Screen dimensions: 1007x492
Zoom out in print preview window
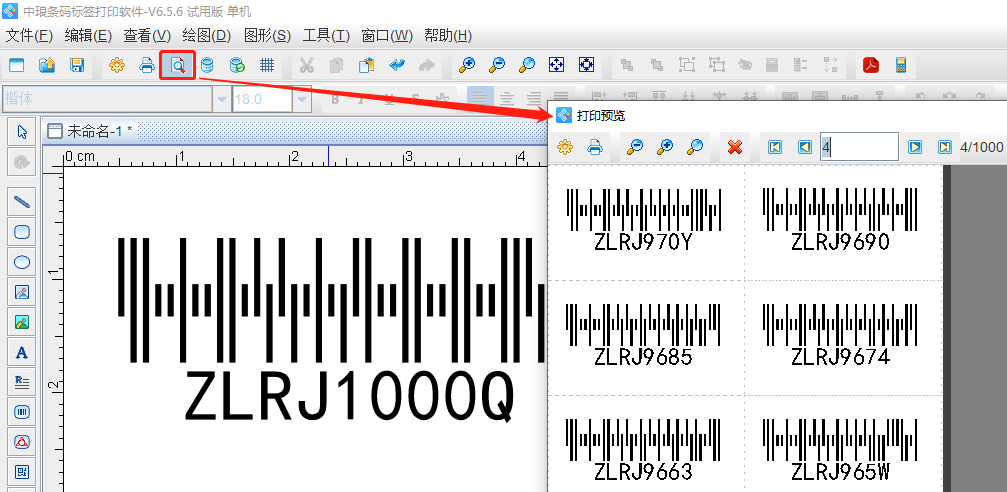pos(635,147)
